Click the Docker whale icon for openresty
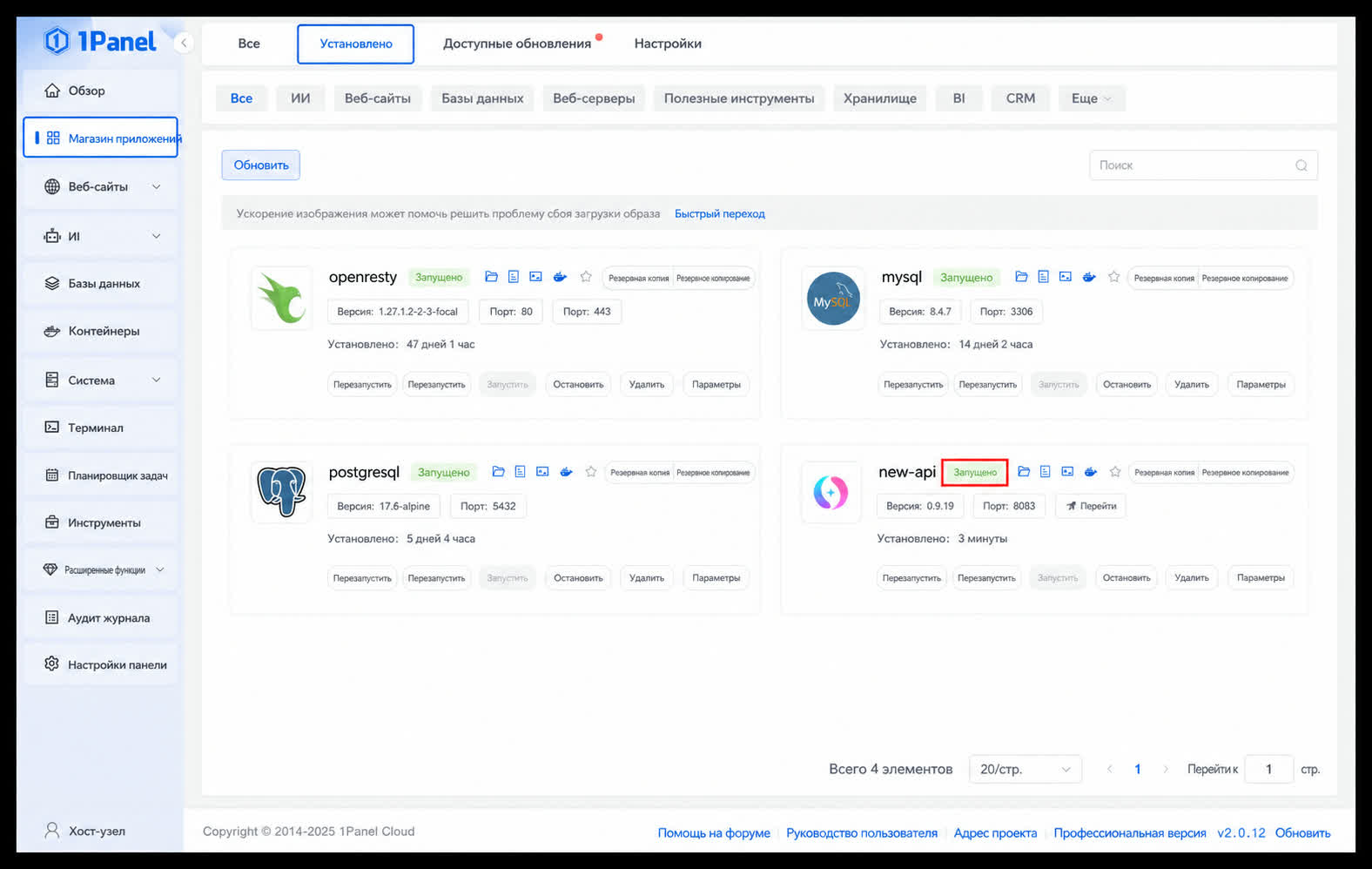 pyautogui.click(x=560, y=277)
